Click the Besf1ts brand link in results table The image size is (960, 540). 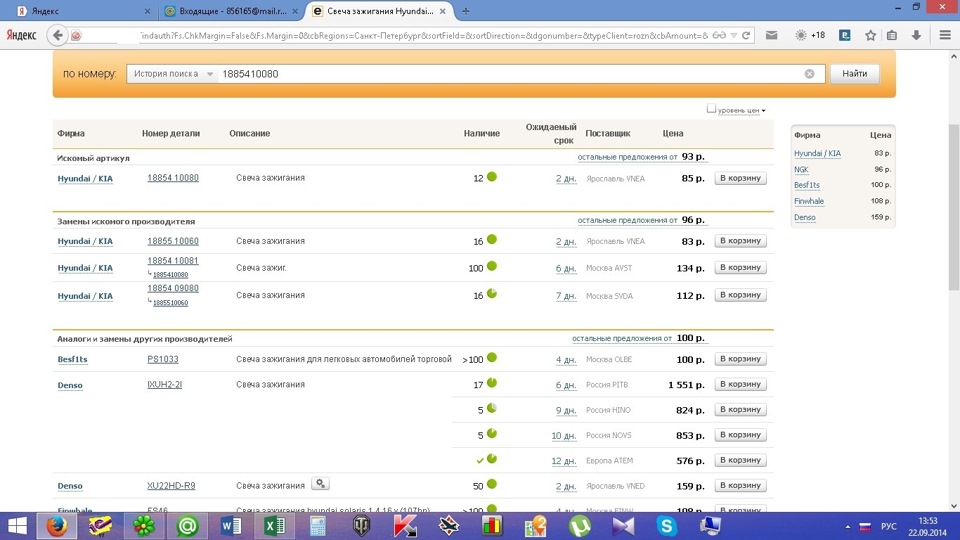(72, 359)
